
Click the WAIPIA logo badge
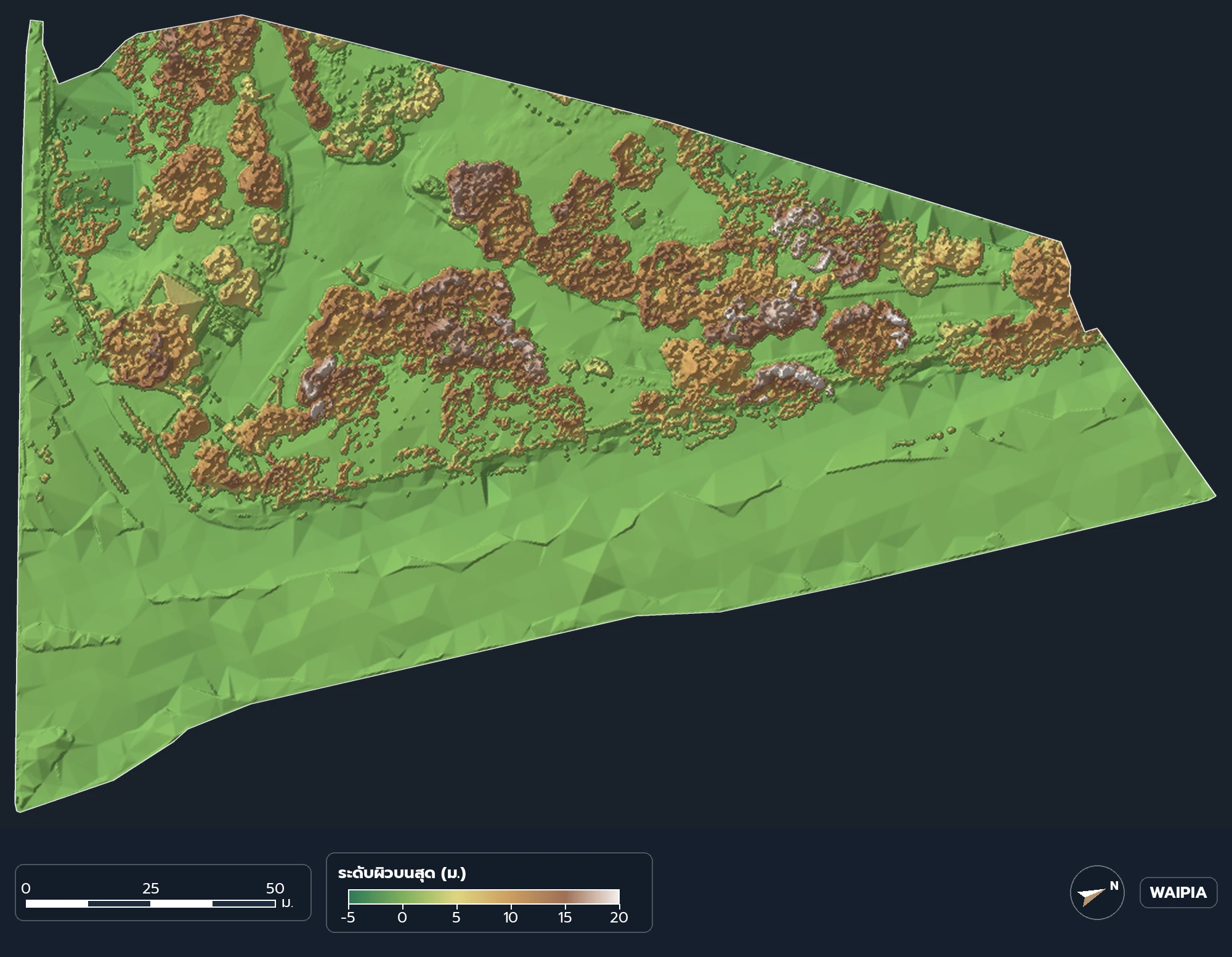[1178, 892]
